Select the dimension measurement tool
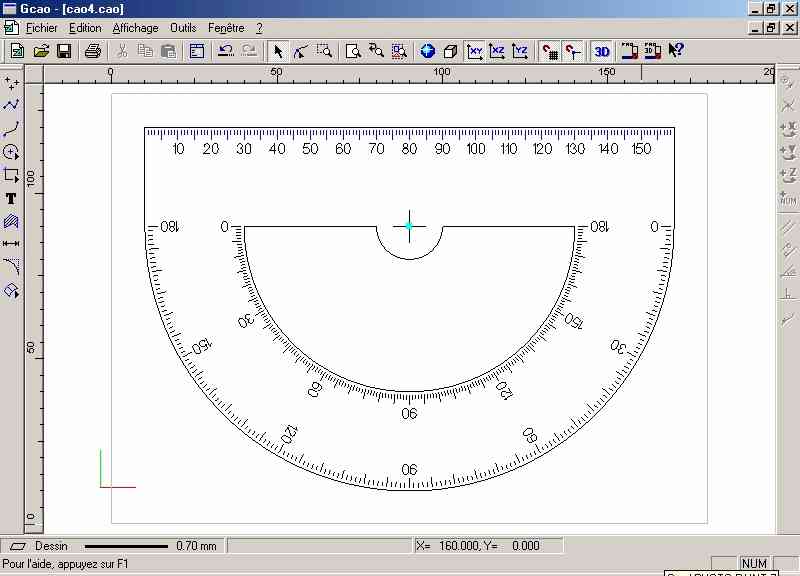 (x=11, y=244)
